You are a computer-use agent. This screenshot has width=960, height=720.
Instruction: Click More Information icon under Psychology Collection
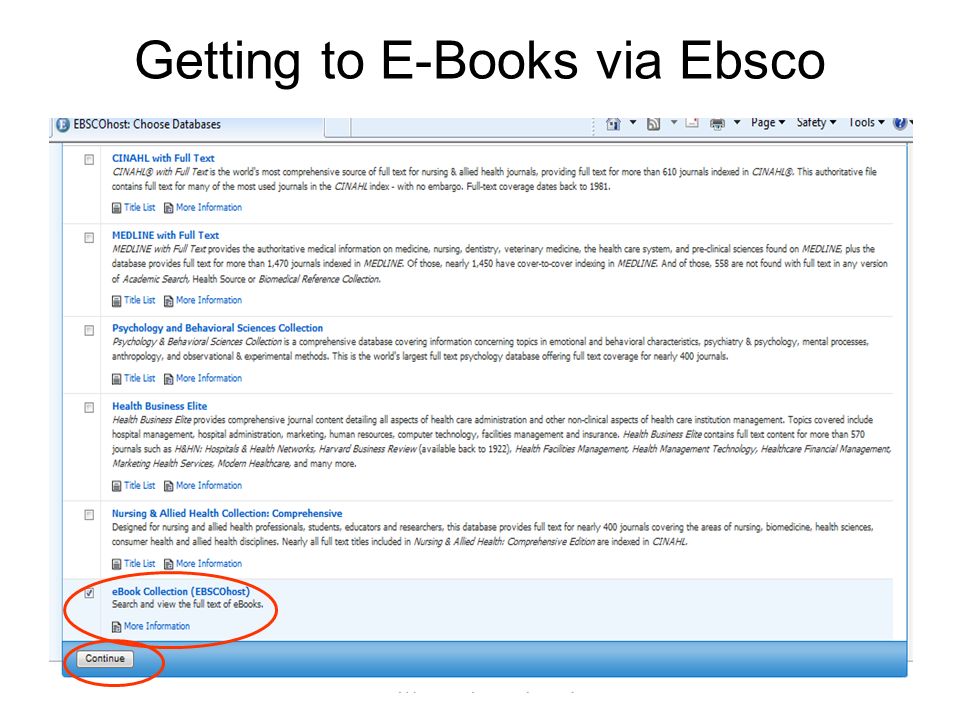point(168,379)
